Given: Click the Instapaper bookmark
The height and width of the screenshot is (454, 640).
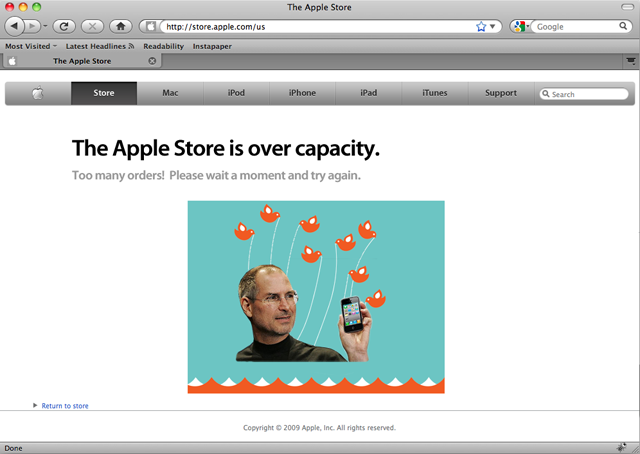Looking at the screenshot, I should point(212,46).
